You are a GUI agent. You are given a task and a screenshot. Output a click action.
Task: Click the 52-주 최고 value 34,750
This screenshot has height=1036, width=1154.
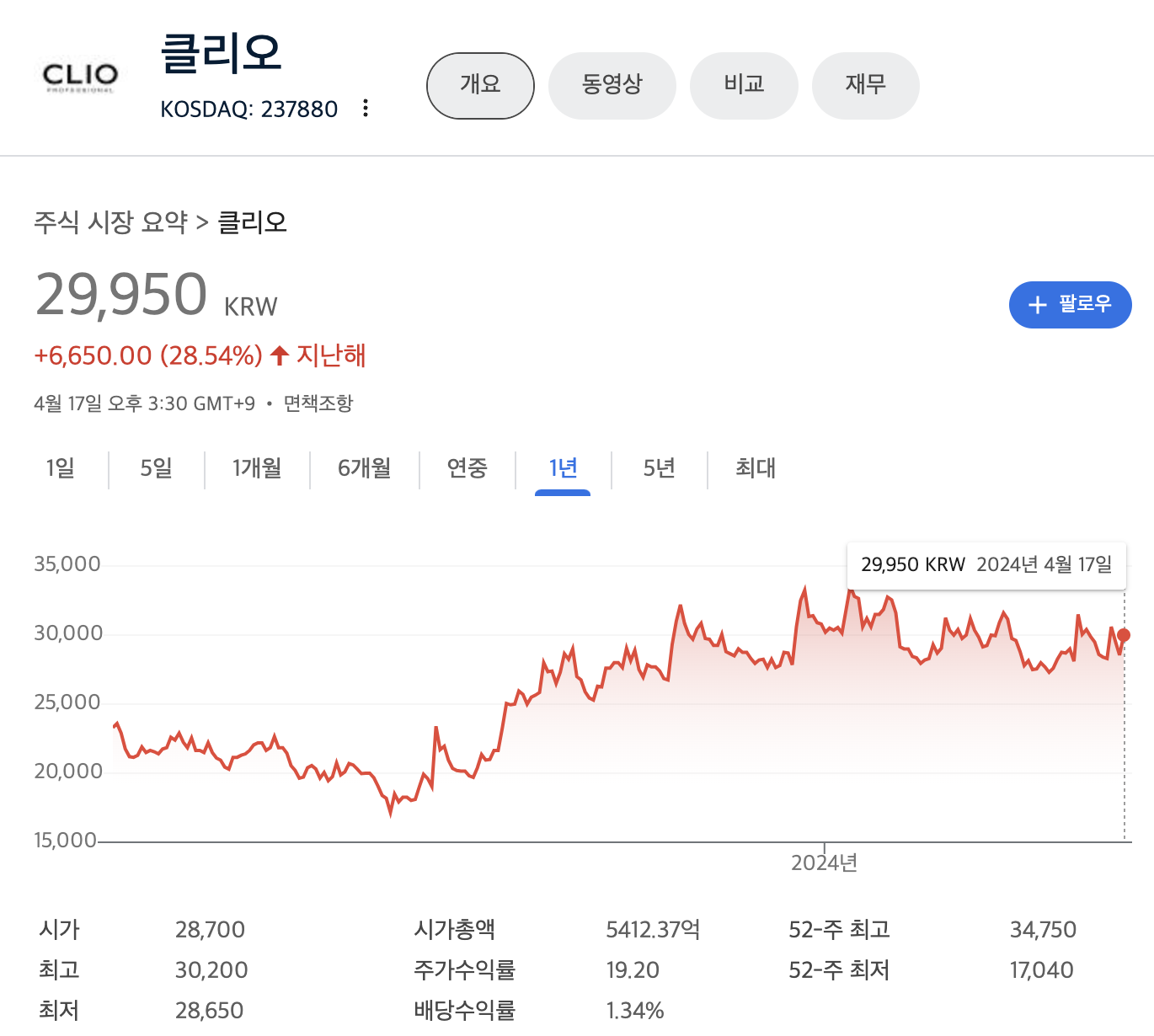(x=1043, y=930)
